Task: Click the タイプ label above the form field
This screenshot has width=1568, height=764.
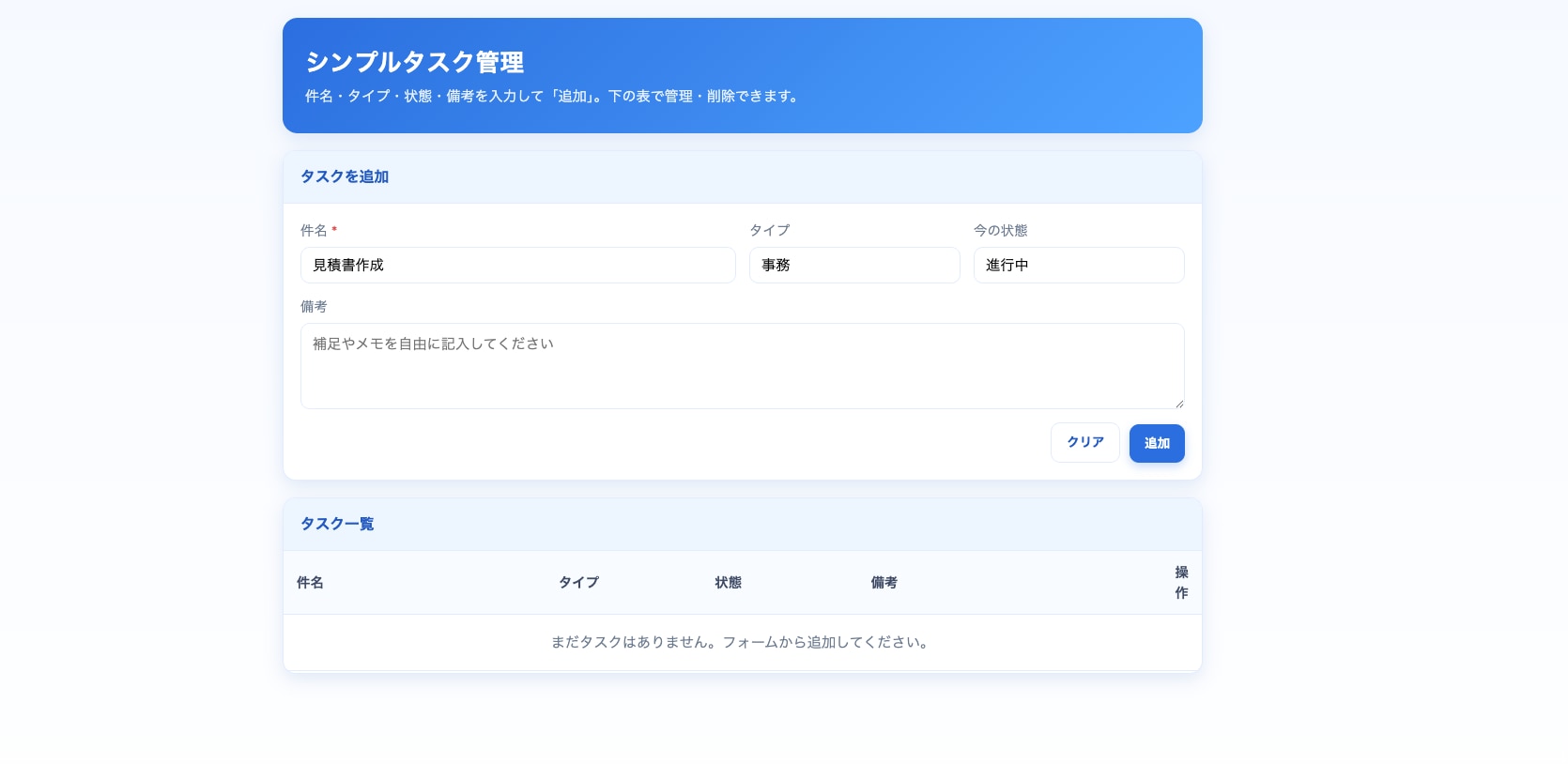Action: point(769,231)
